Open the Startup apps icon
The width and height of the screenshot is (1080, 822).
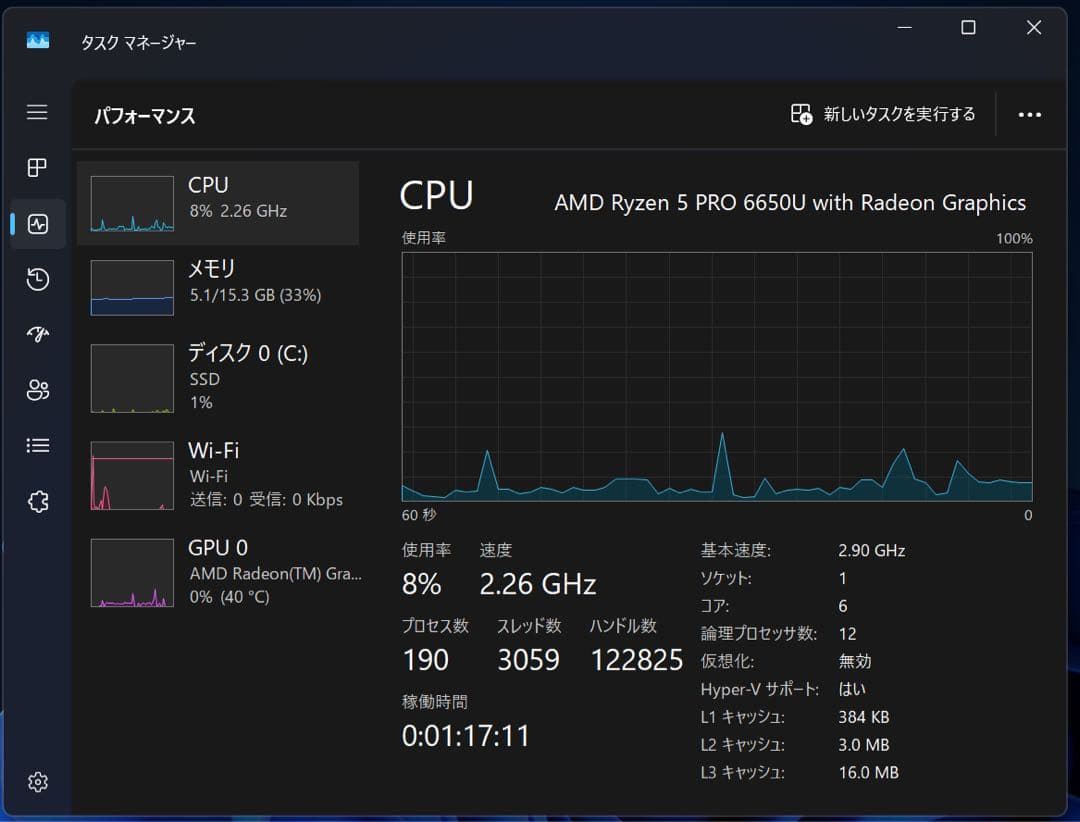(38, 334)
